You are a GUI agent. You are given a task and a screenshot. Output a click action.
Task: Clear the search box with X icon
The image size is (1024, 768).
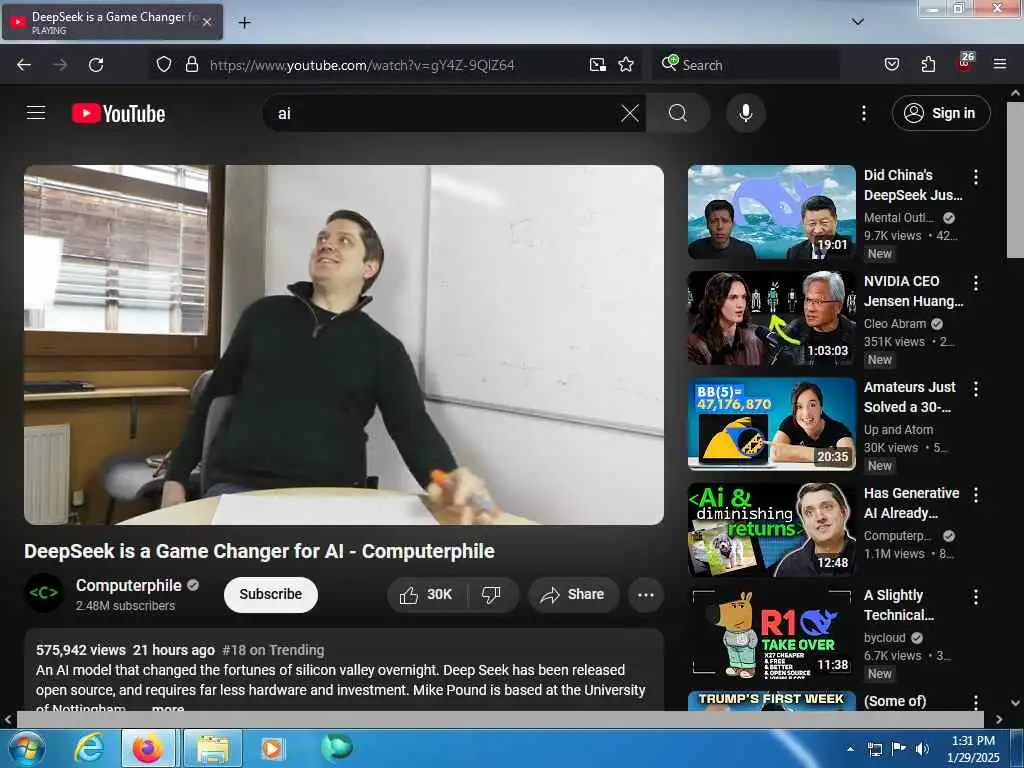630,113
